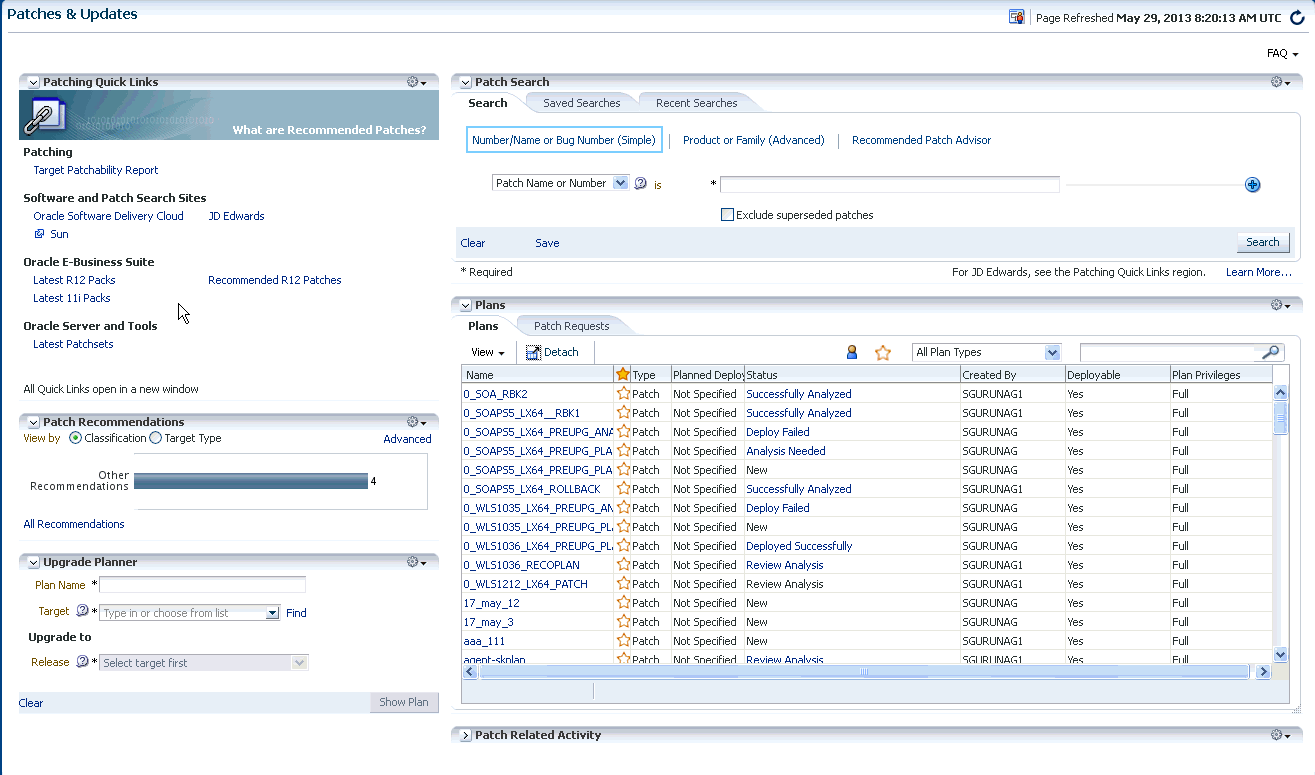
Task: Open the All Plan Types dropdown
Action: [x=1053, y=352]
